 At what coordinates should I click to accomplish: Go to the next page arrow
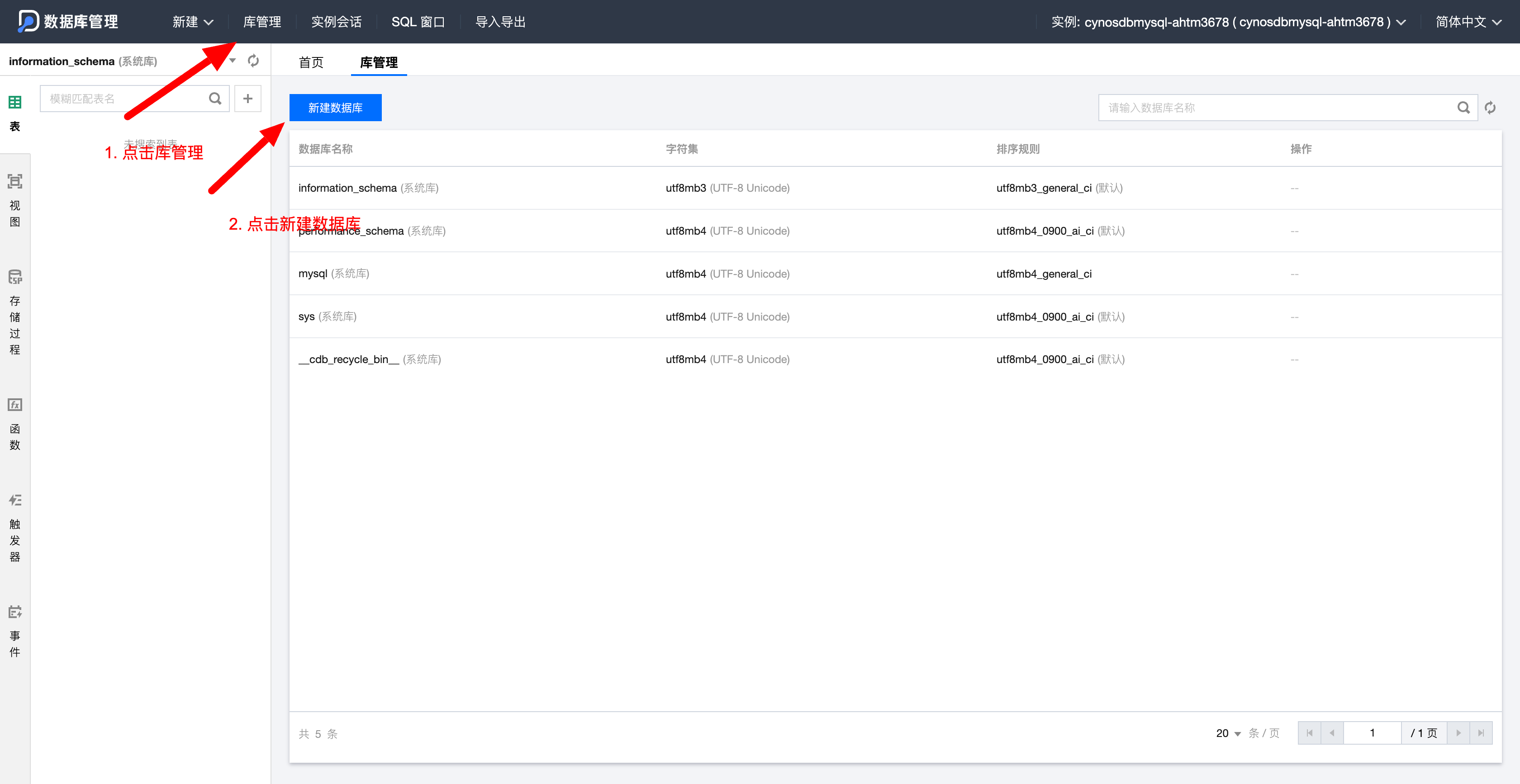[1458, 733]
